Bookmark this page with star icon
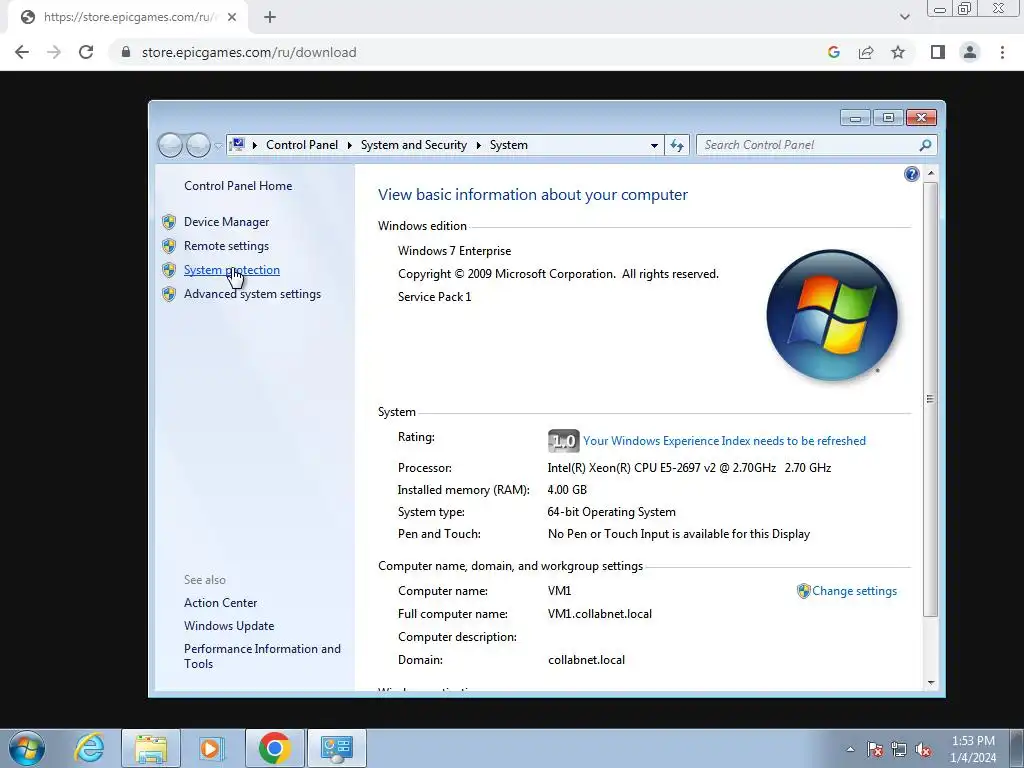Image resolution: width=1024 pixels, height=768 pixels. click(898, 52)
